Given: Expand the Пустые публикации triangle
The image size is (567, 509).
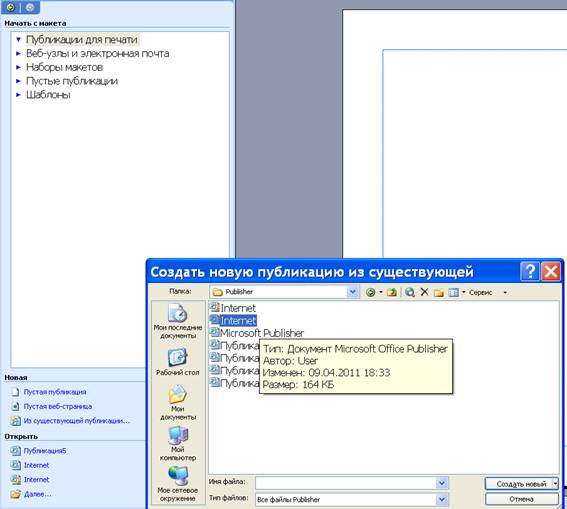Looking at the screenshot, I should tap(18, 81).
